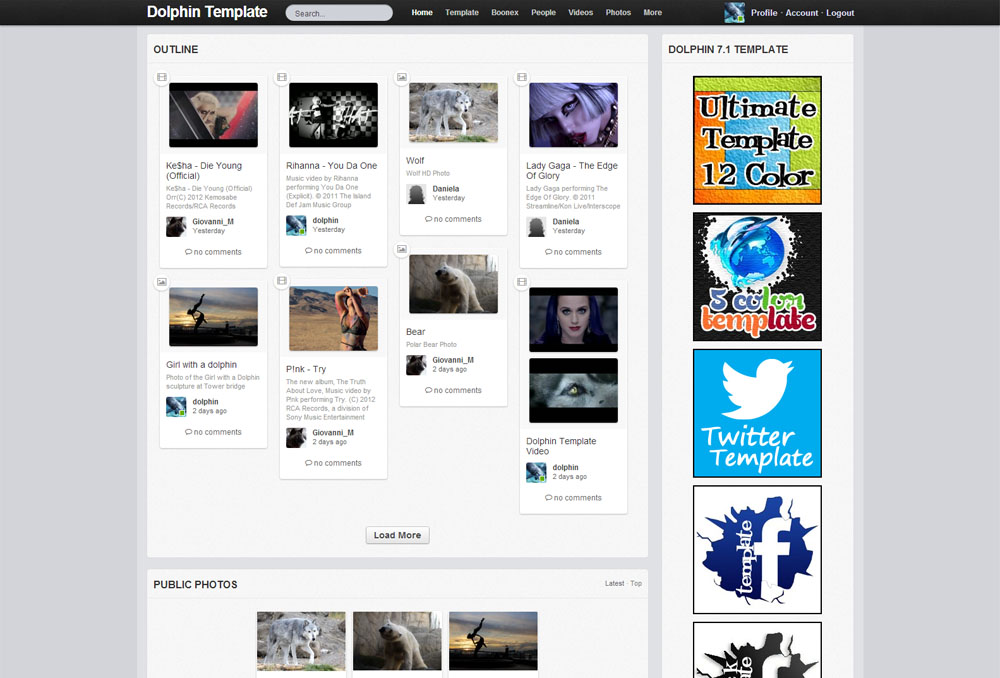The width and height of the screenshot is (1000, 678).
Task: Open the Template menu item
Action: click(462, 13)
